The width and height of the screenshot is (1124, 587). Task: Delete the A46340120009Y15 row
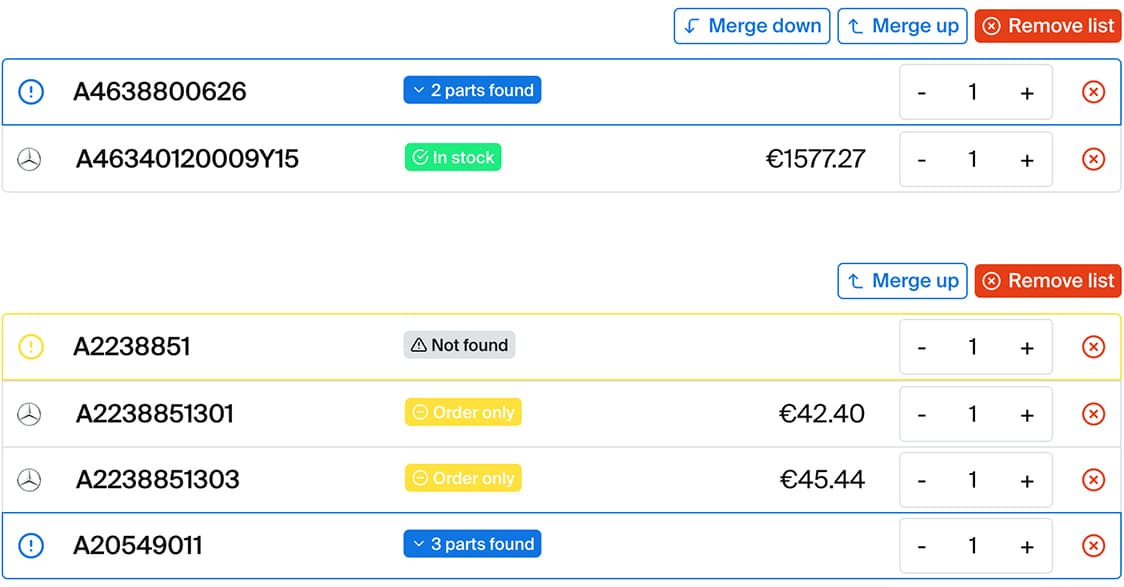point(1093,159)
